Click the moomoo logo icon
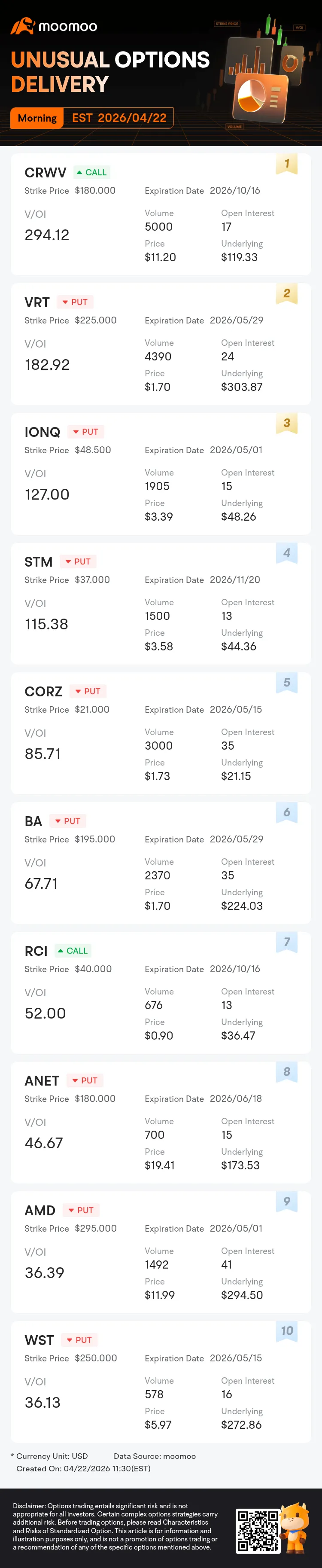The image size is (322, 1568). [22, 26]
